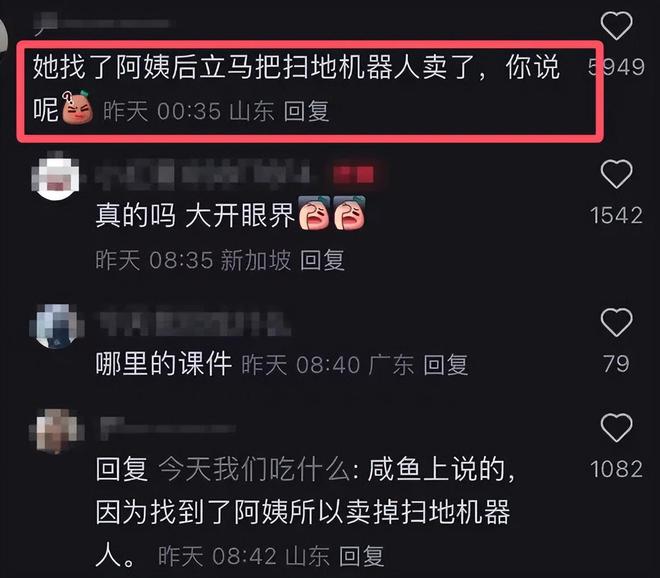Open the Singapore commenter's avatar
Screen dimensions: 660x578
pos(56,177)
